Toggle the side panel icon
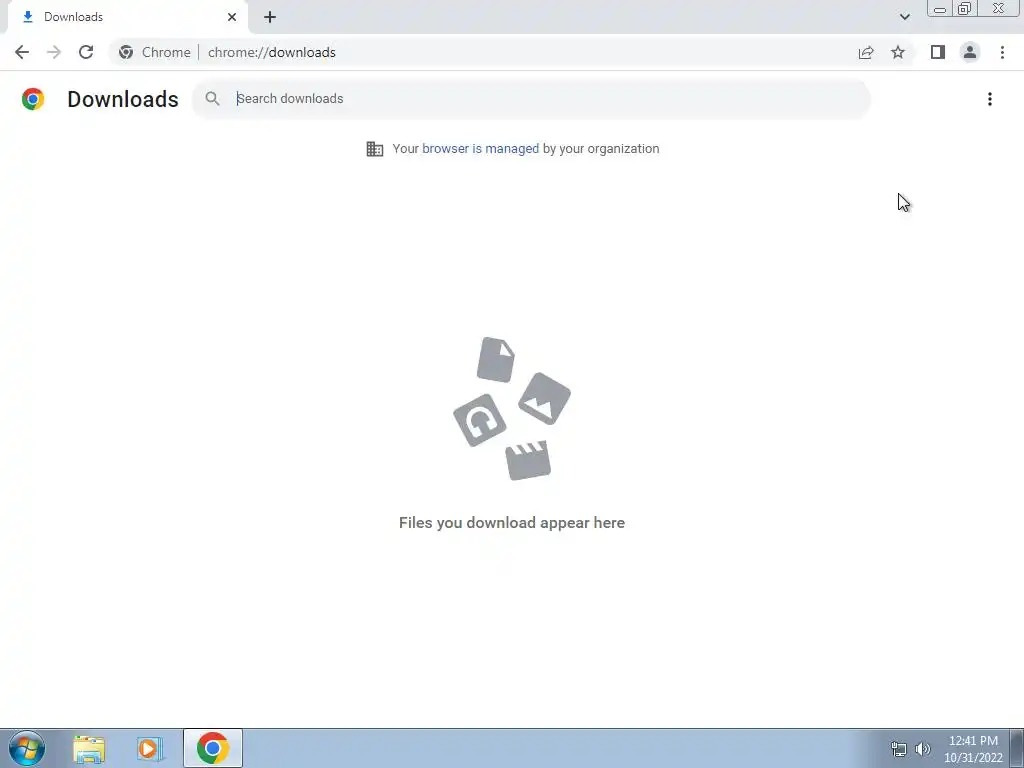 tap(938, 52)
